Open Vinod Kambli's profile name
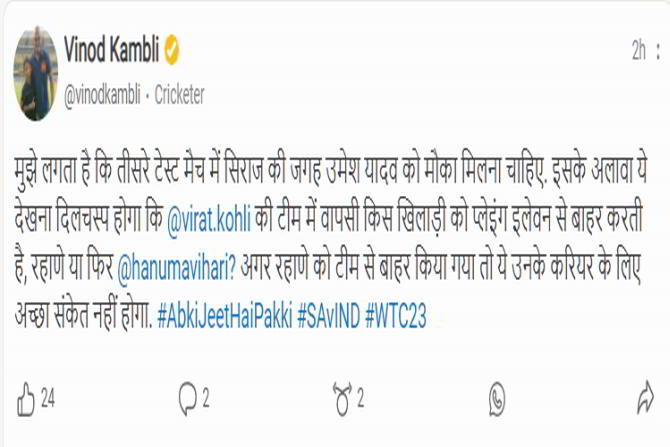 tap(112, 50)
